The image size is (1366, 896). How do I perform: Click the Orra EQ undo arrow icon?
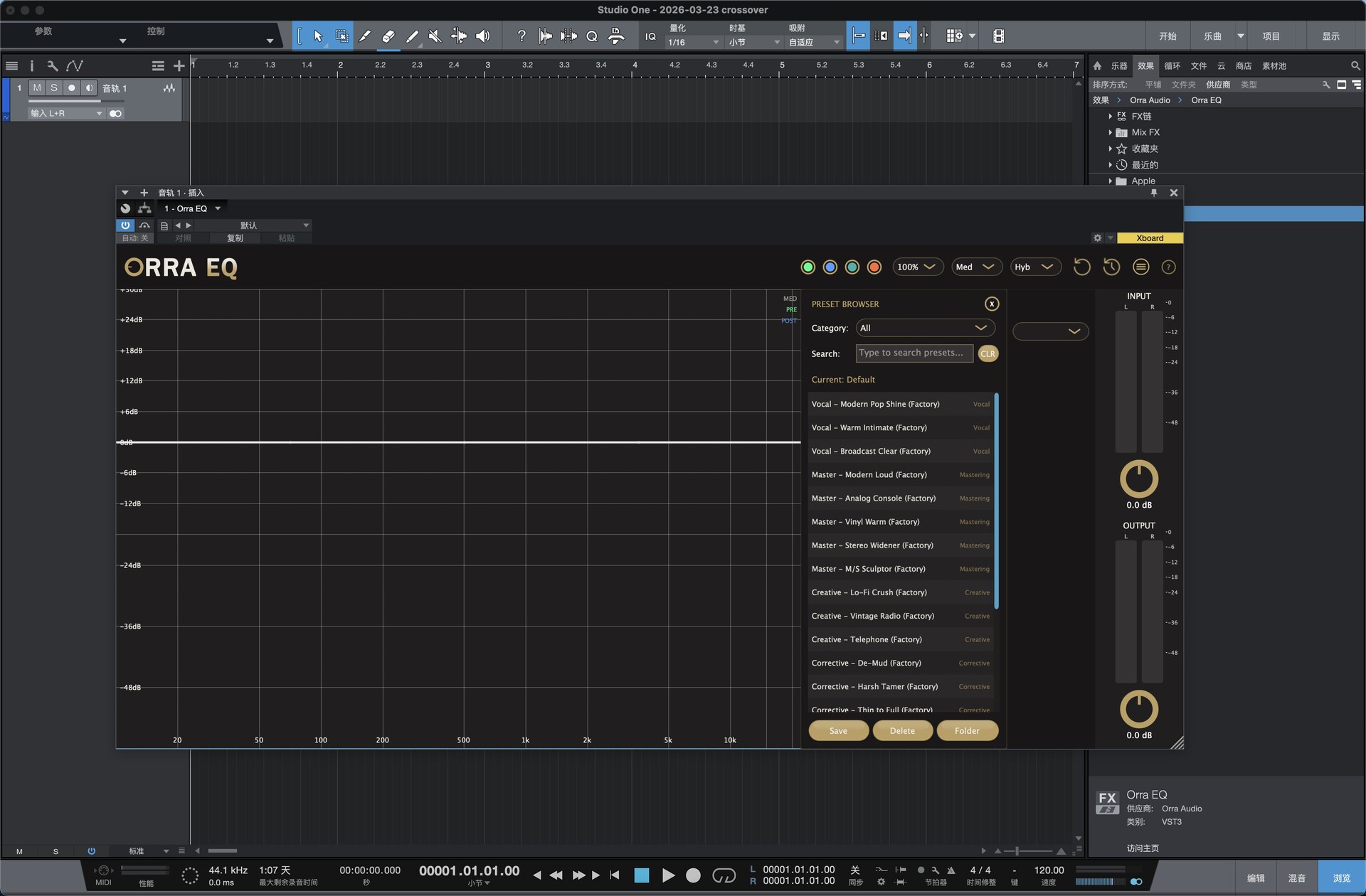coord(1081,267)
